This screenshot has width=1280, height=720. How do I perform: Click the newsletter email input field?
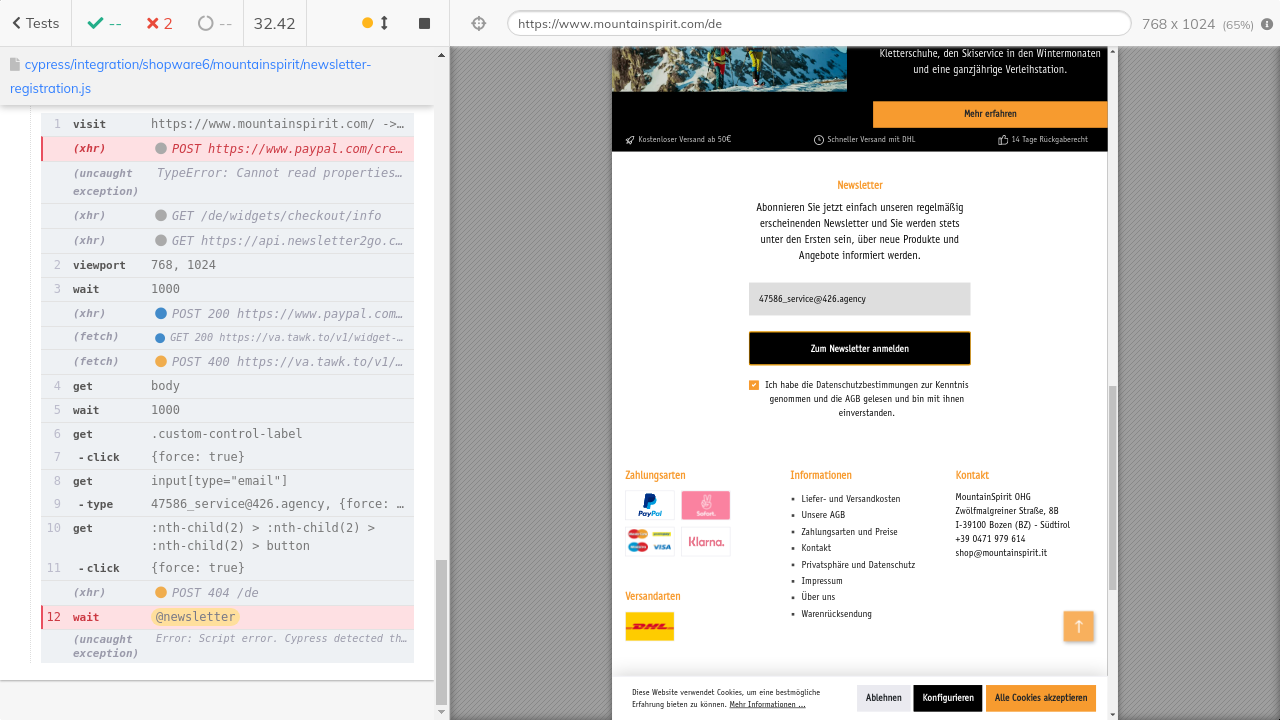[859, 299]
